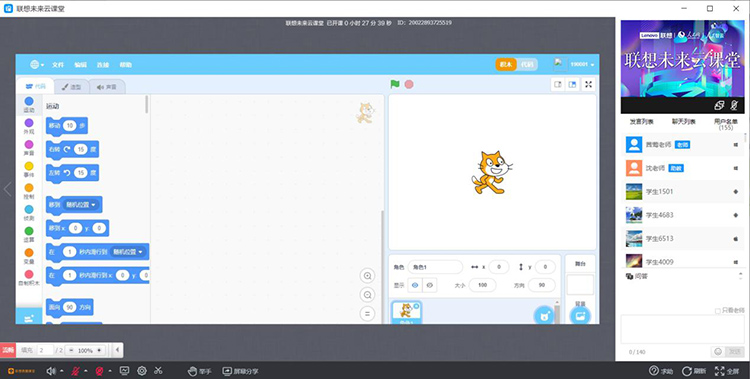Click the 屏幕分享 screen share button
The image size is (750, 379).
[x=240, y=371]
